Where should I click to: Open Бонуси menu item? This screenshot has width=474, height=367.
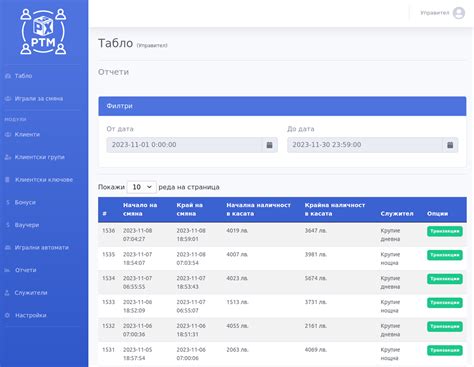tap(25, 202)
